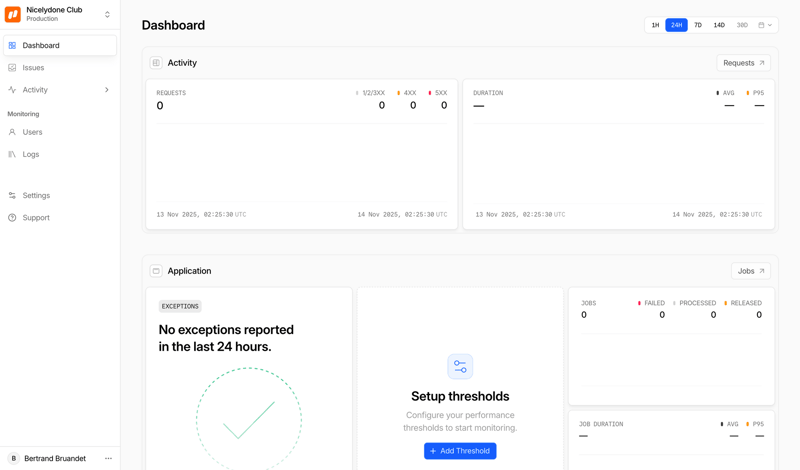Click the Activity section panel icon
800x470 pixels.
point(156,63)
